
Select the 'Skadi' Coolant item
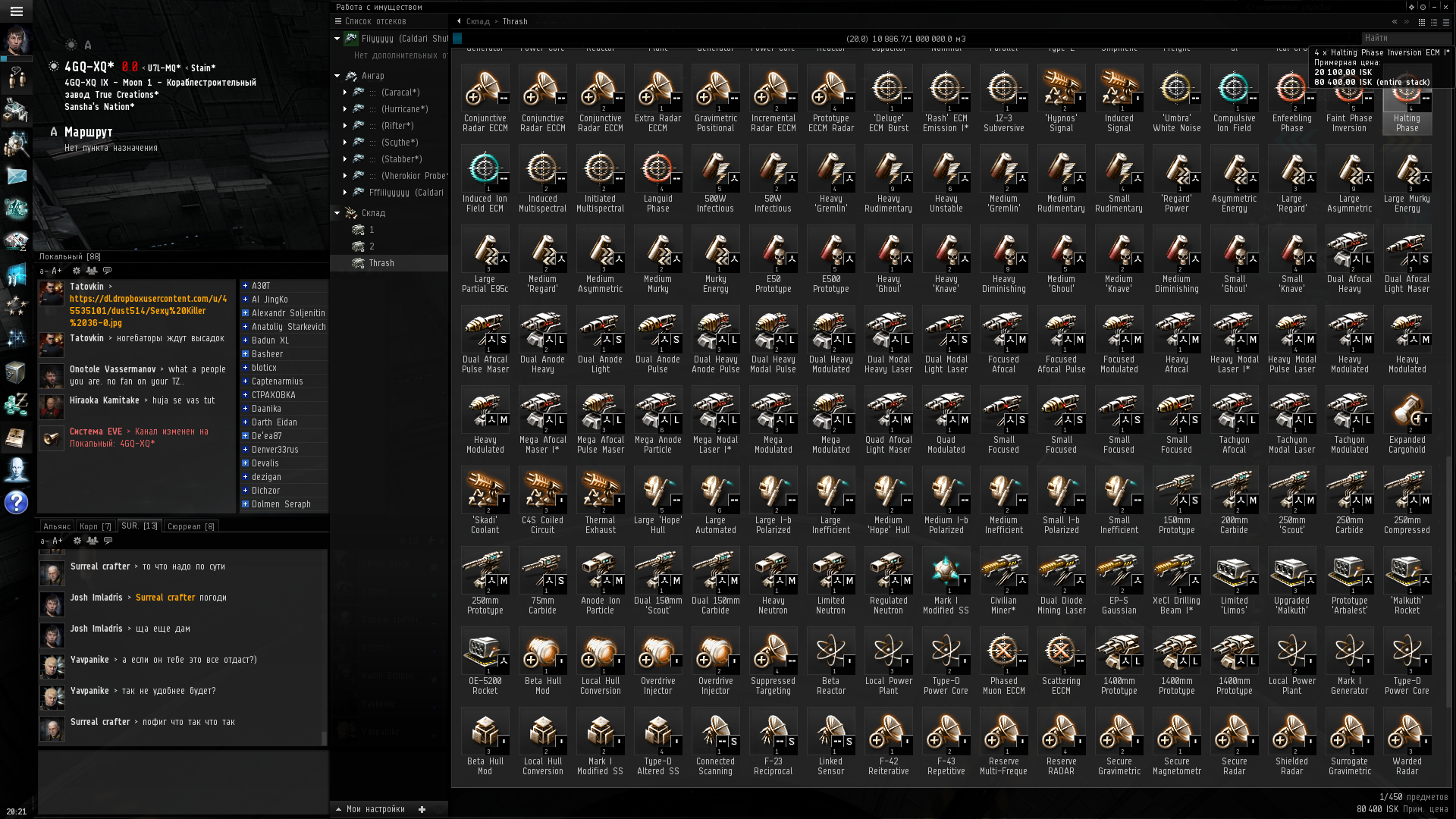click(x=485, y=500)
